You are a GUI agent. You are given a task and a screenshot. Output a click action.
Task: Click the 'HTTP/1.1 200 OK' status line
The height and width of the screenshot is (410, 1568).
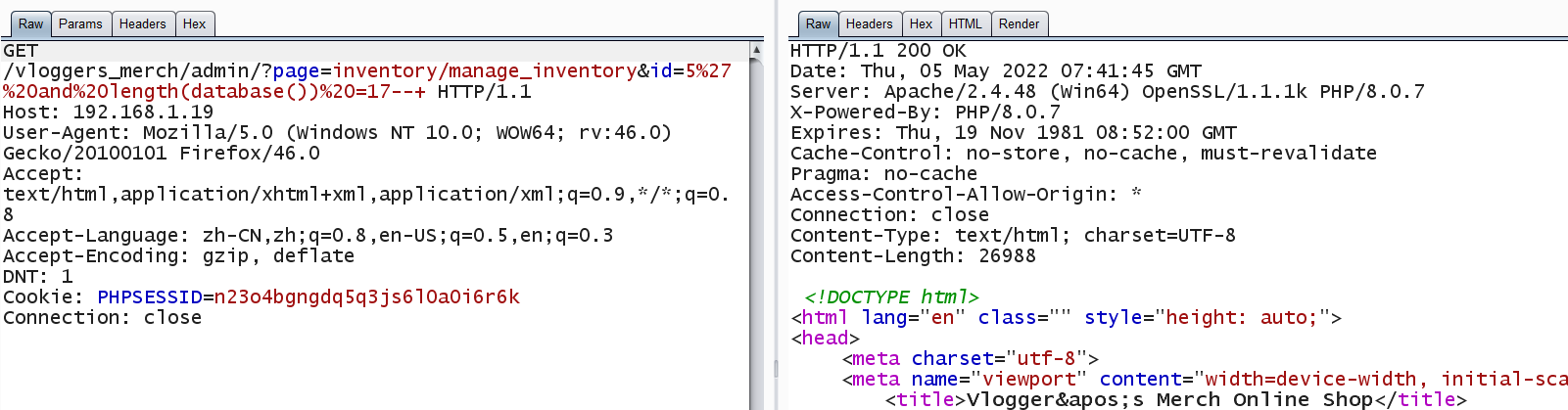coord(878,51)
